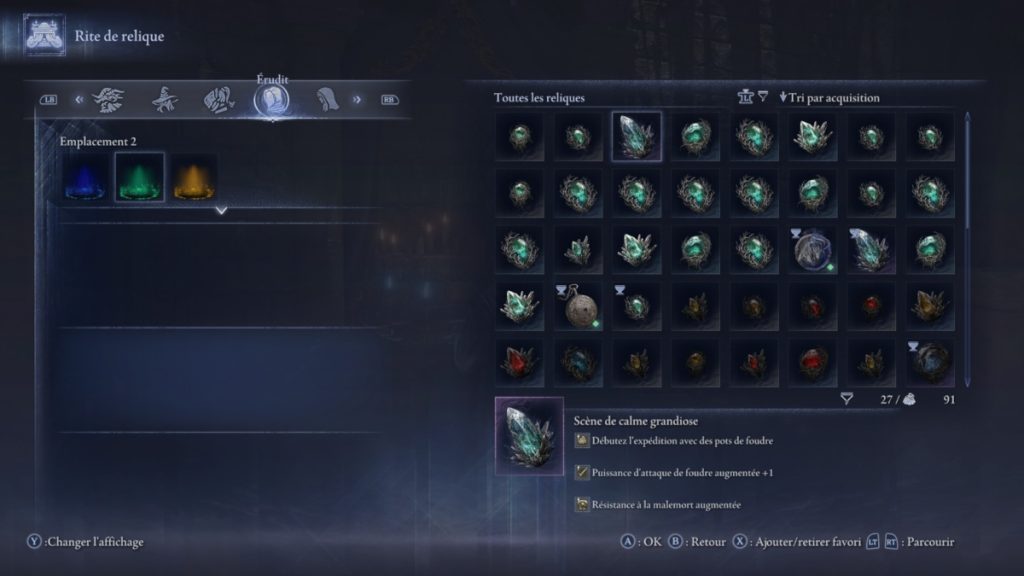Go to previous character with left double-chevron

[x=79, y=100]
